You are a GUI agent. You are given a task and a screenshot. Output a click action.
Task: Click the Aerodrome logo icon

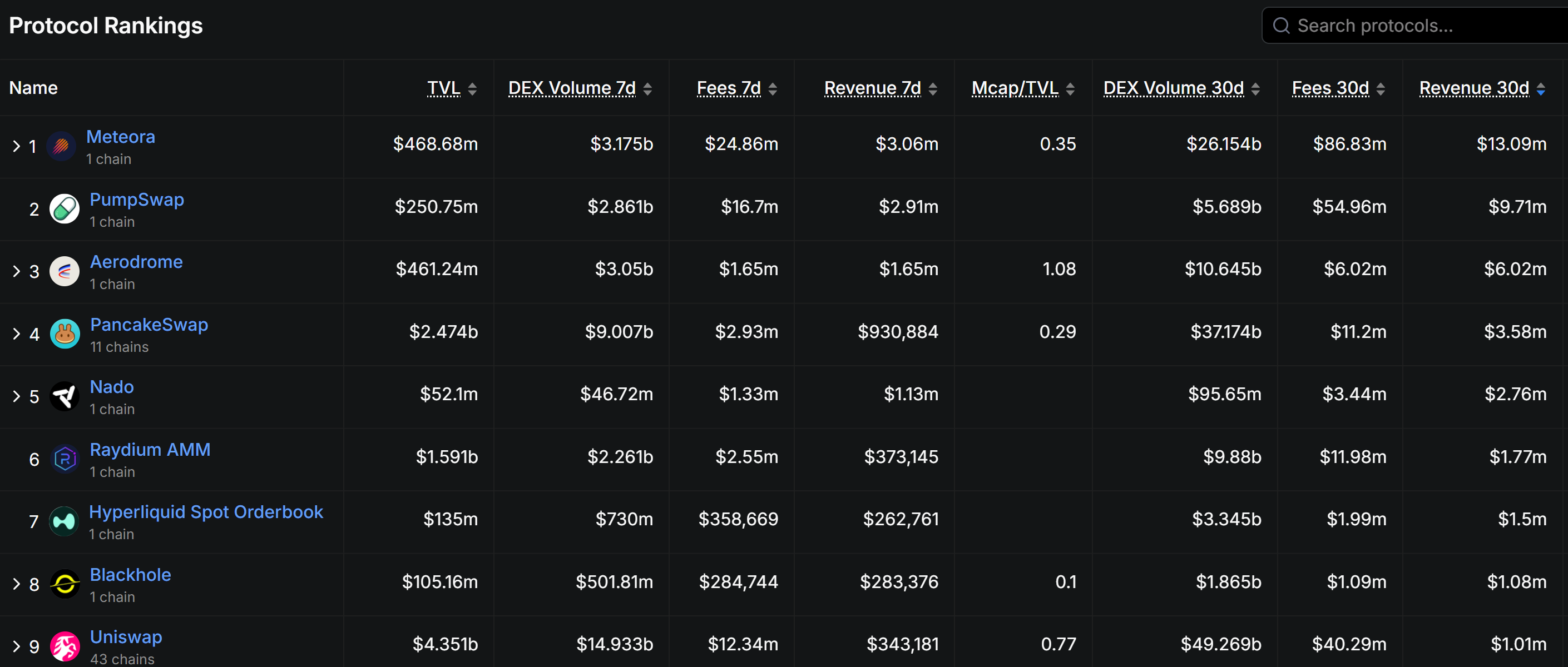65,271
